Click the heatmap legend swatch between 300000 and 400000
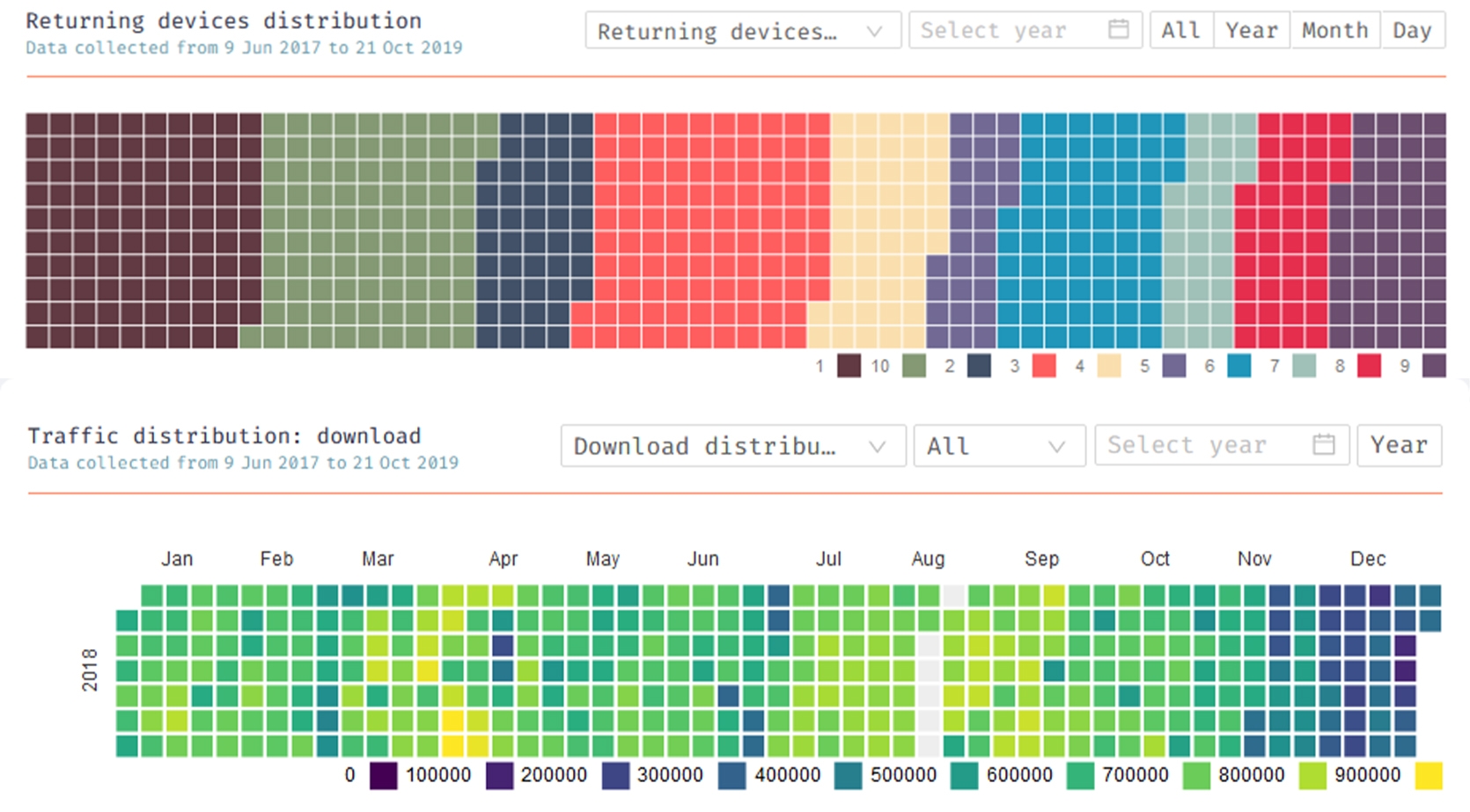Viewport: 1470px width, 812px height. [731, 776]
